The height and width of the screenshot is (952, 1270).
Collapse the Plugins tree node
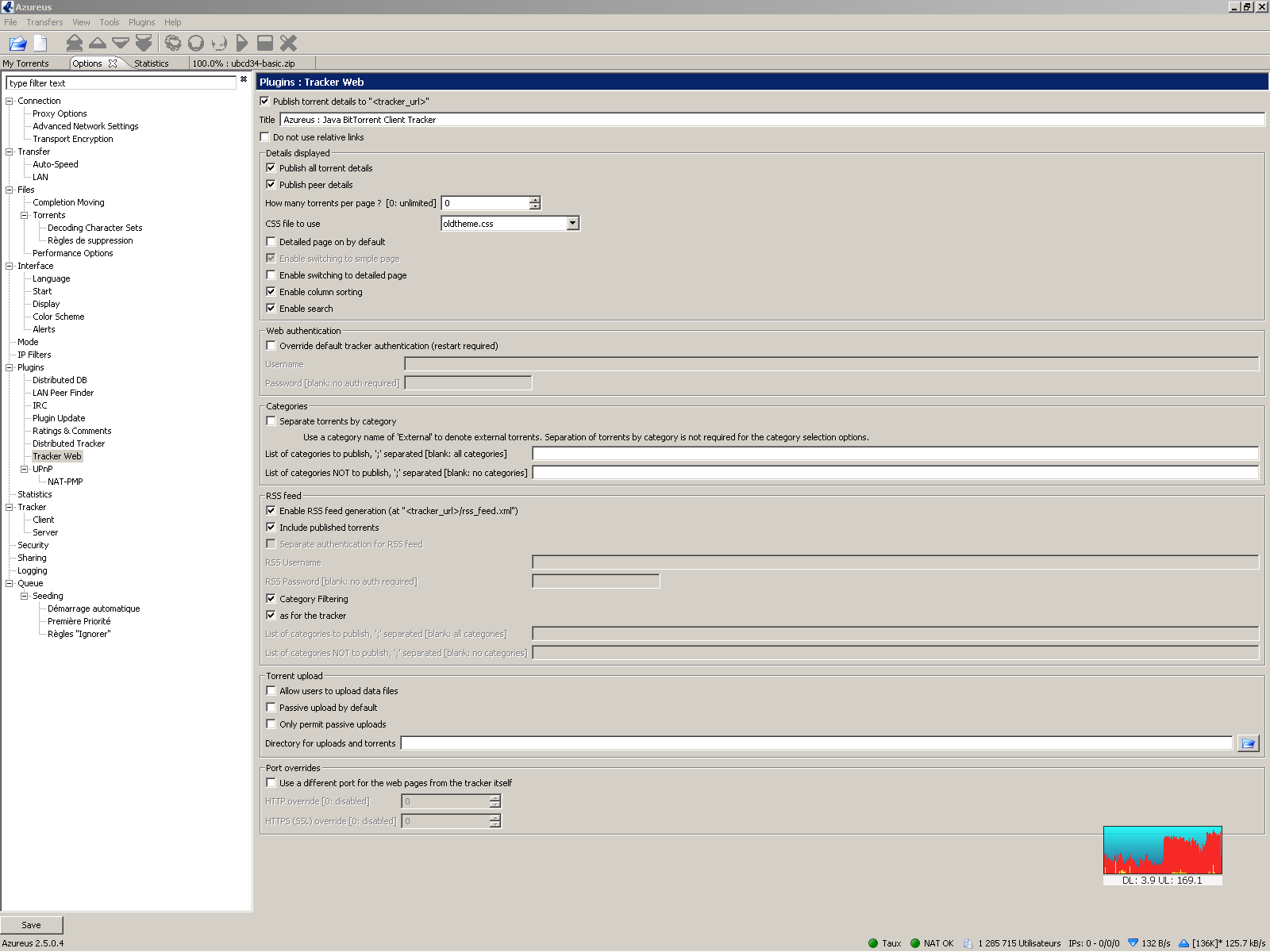pyautogui.click(x=10, y=367)
